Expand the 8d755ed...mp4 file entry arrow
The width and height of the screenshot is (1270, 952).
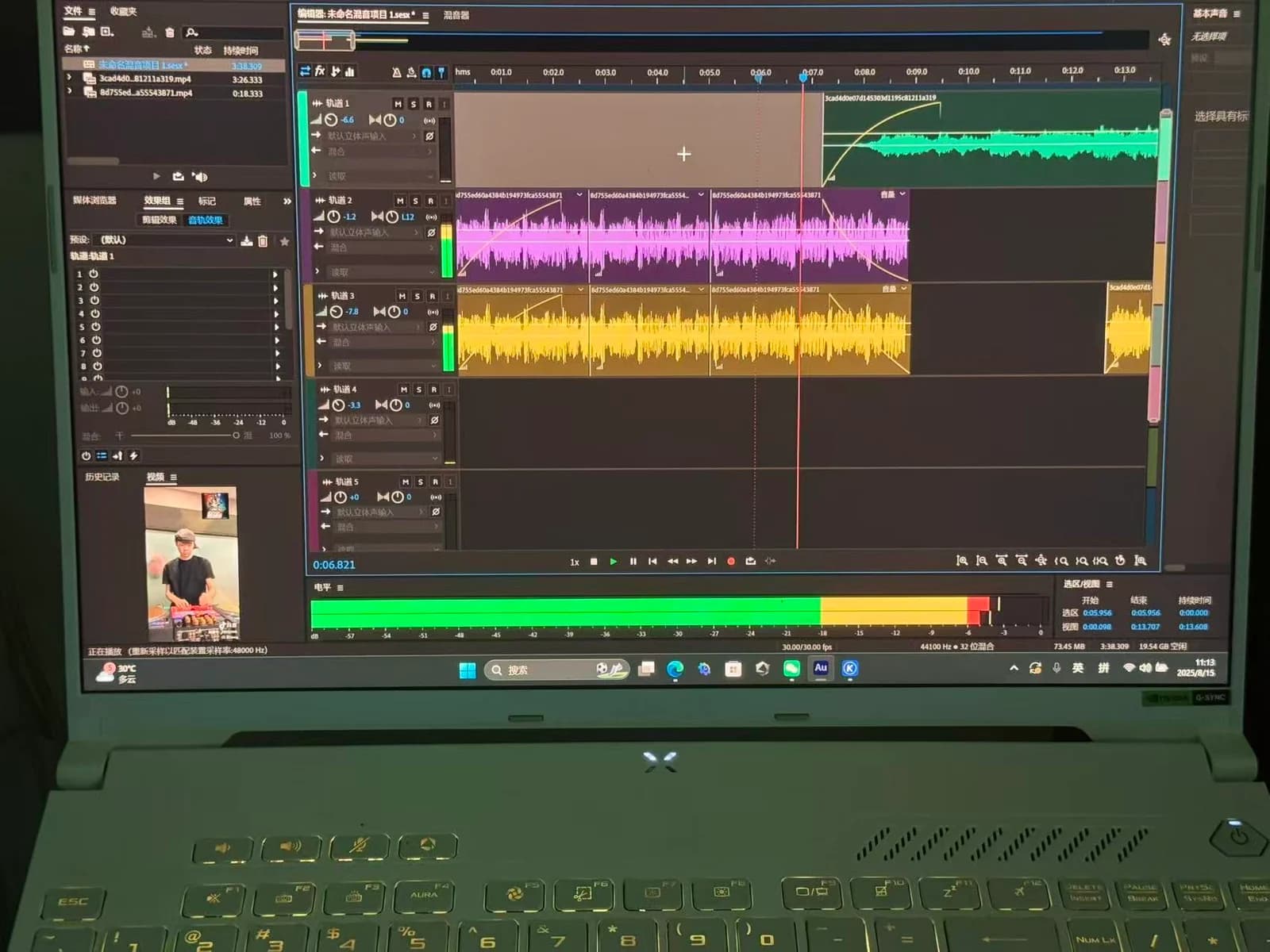coord(70,92)
